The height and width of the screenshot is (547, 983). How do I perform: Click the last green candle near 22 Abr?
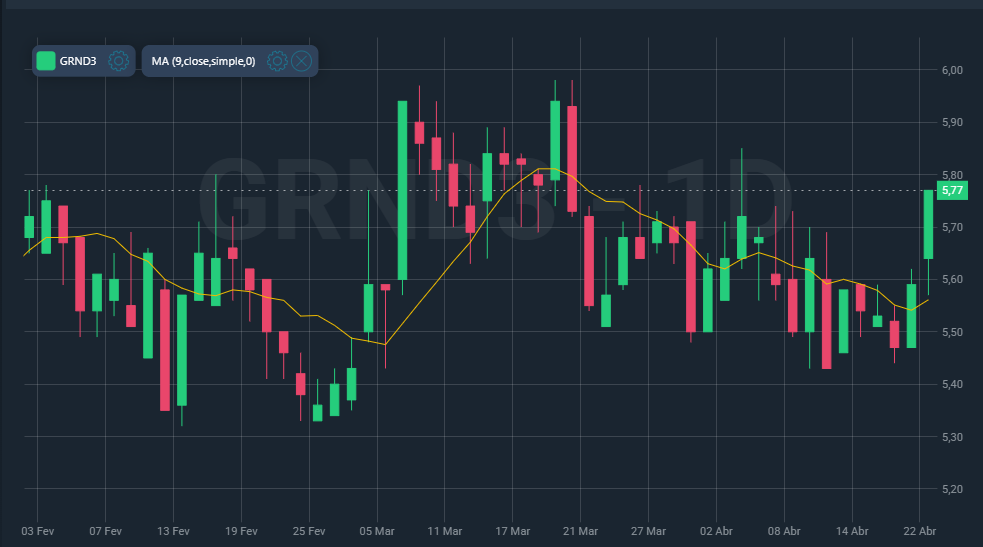[928, 224]
